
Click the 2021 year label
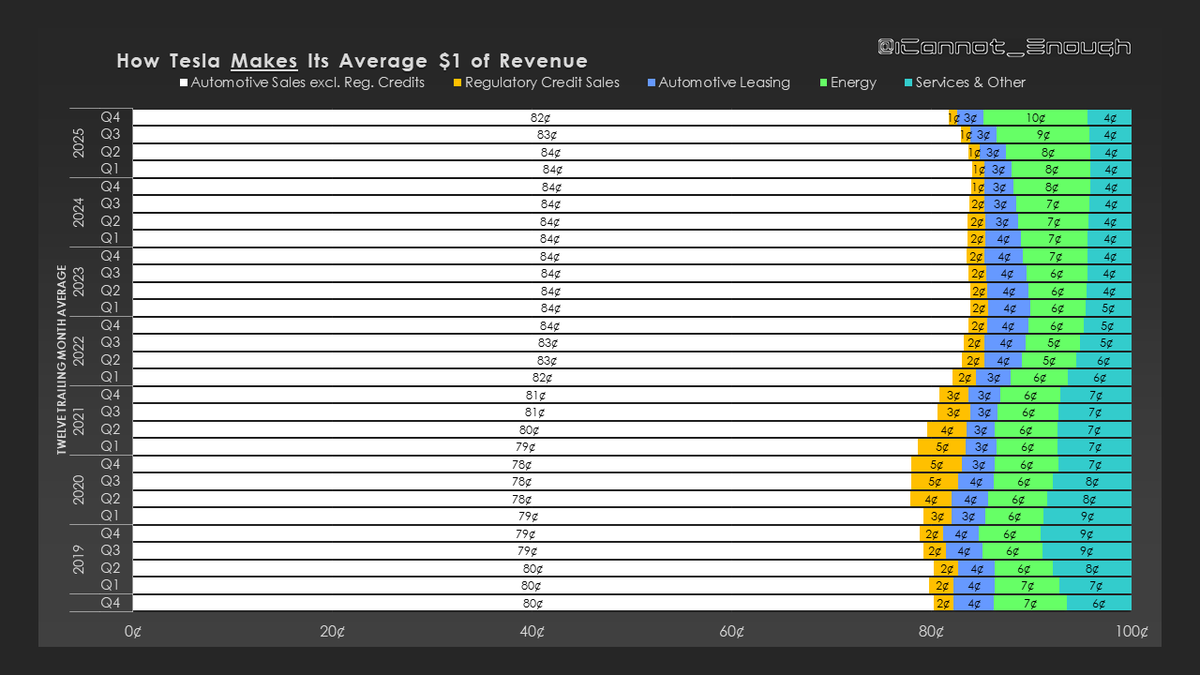79,420
